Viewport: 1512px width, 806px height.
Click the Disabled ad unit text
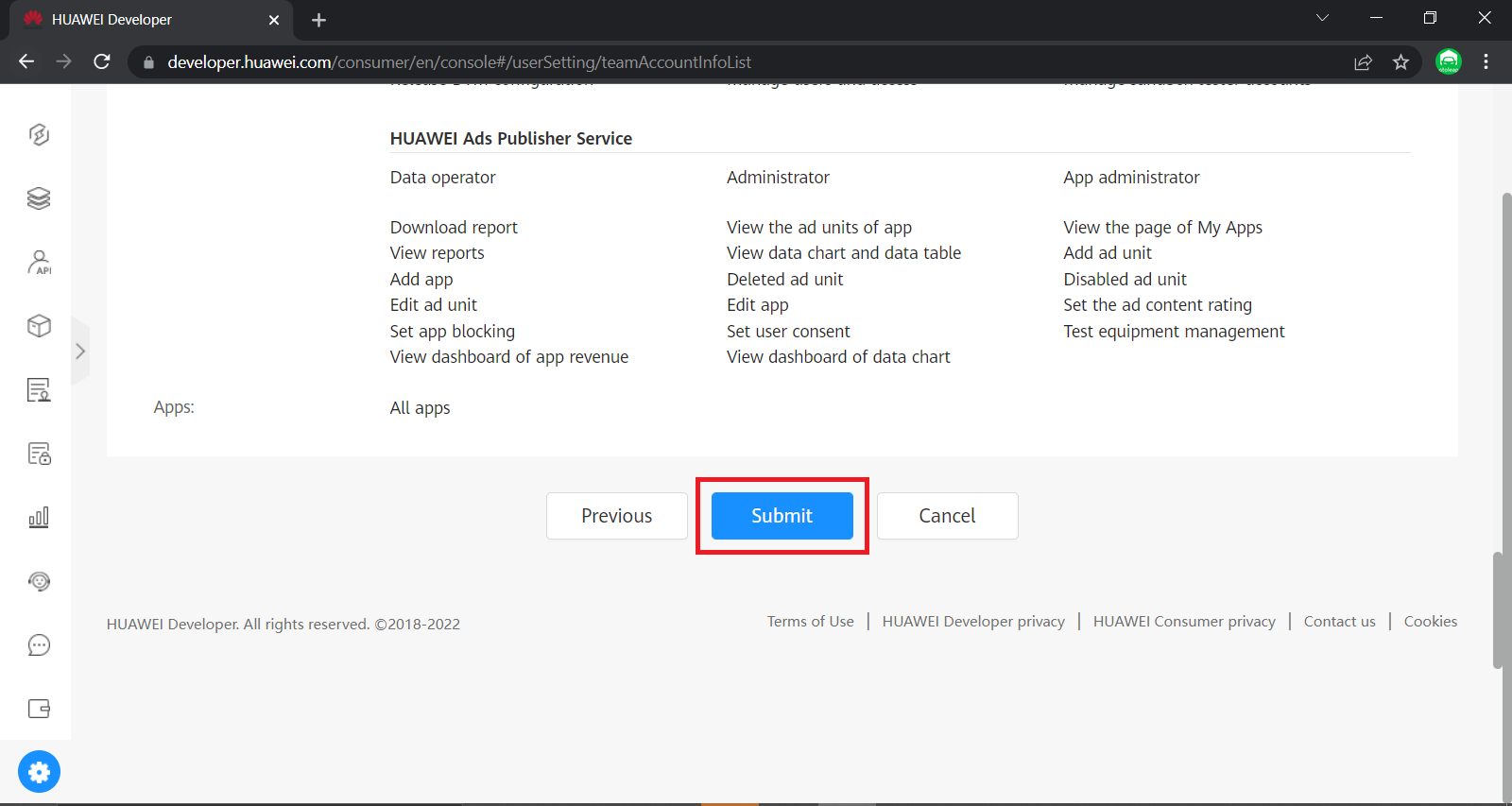point(1125,279)
